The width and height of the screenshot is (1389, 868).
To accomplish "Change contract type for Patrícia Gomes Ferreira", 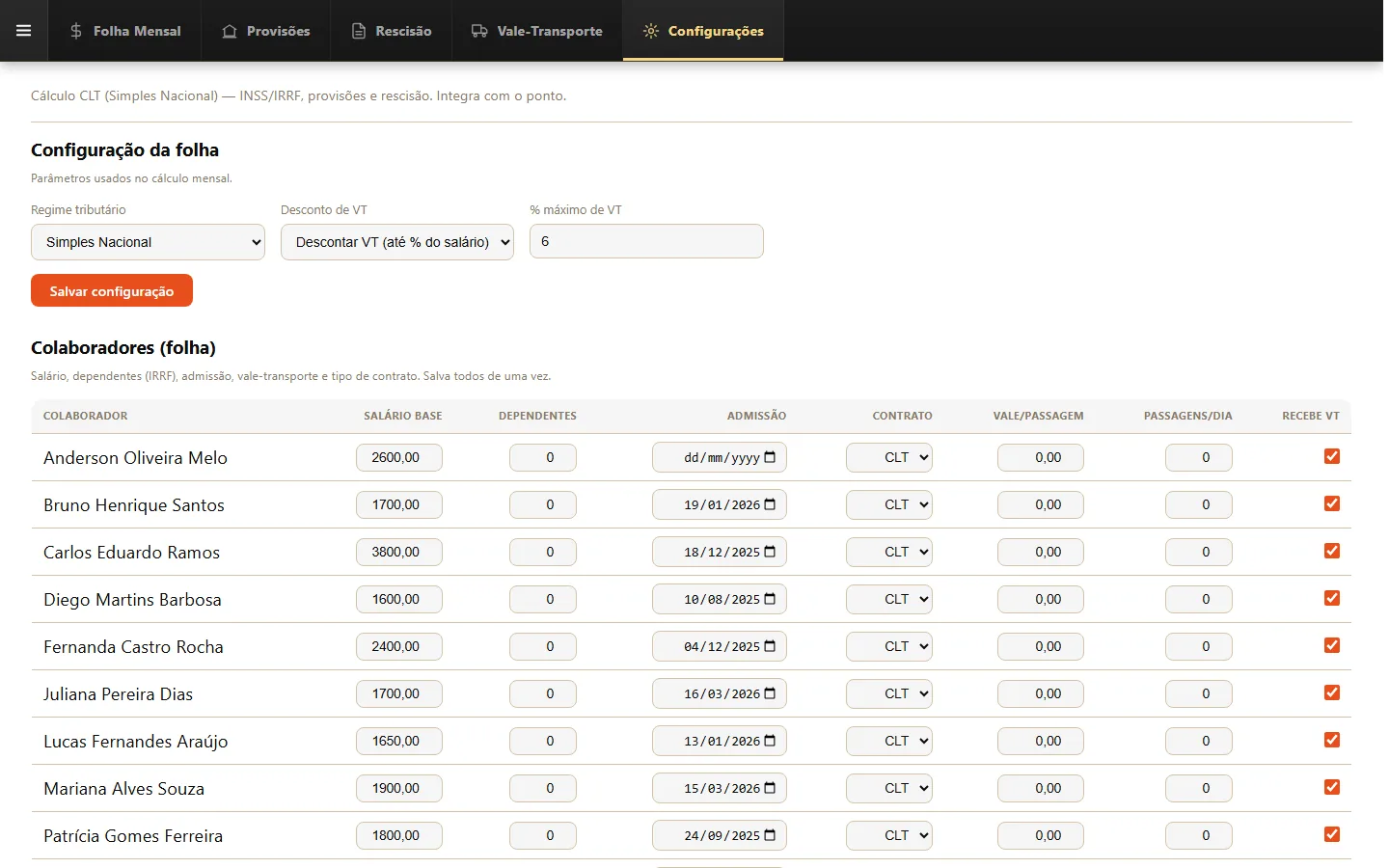I will coord(889,835).
